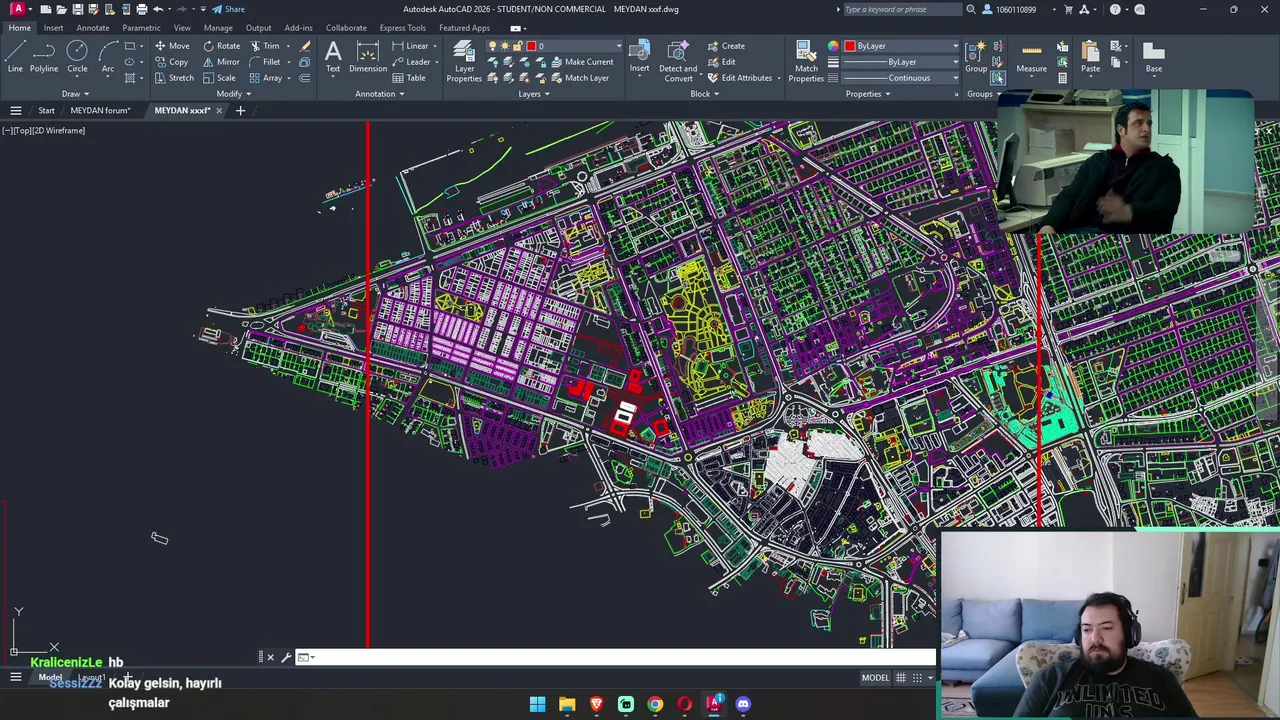Toggle the layer lightbulb on/off icon

click(x=493, y=46)
